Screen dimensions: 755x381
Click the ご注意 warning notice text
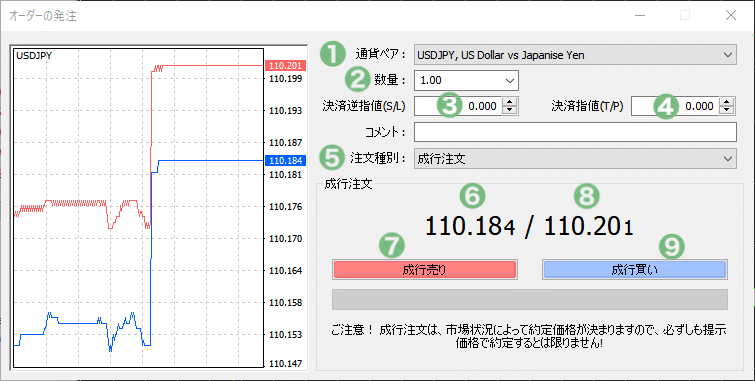coord(529,336)
